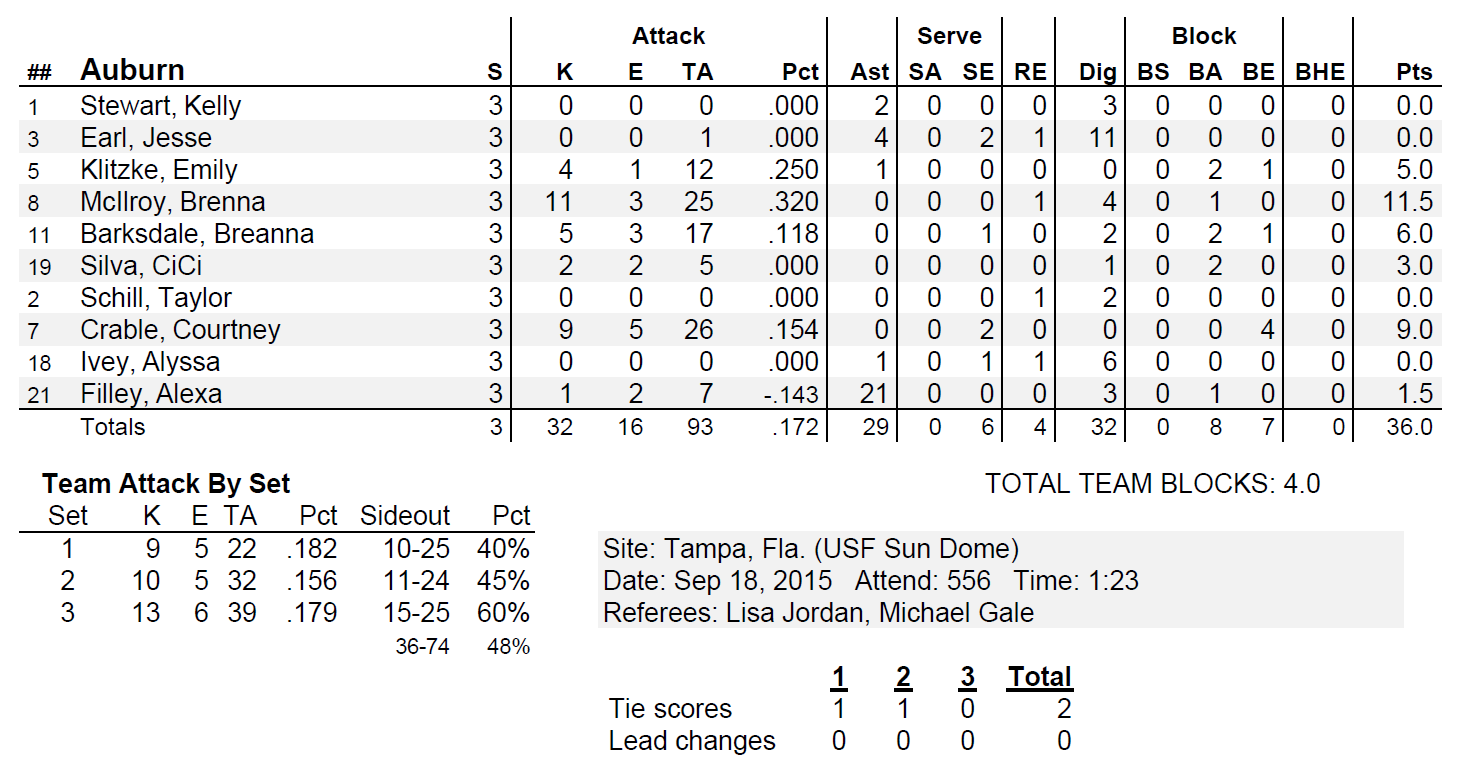The image size is (1469, 762).
Task: Select the BHE column header
Action: point(1320,72)
